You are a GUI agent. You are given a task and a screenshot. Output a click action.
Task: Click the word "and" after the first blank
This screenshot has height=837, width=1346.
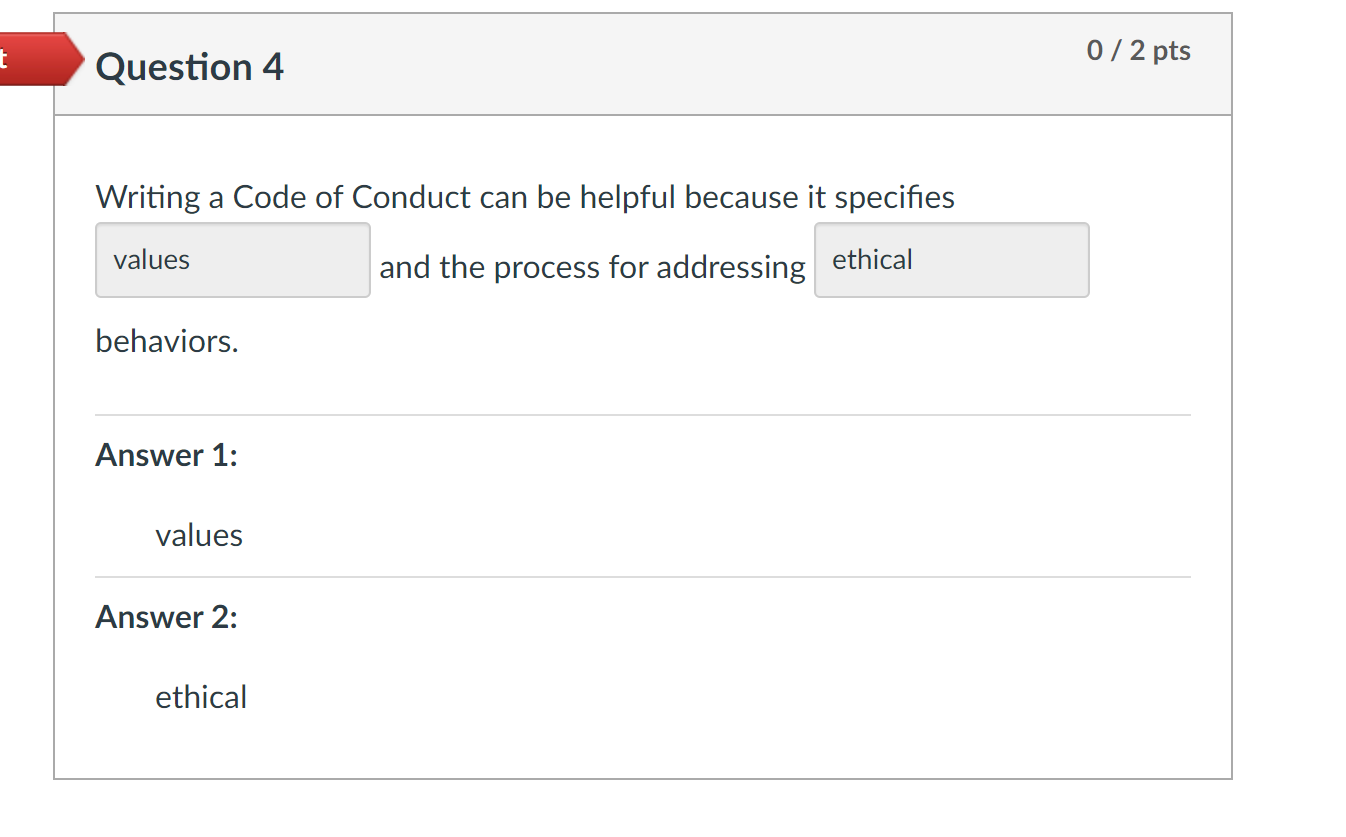coord(405,268)
